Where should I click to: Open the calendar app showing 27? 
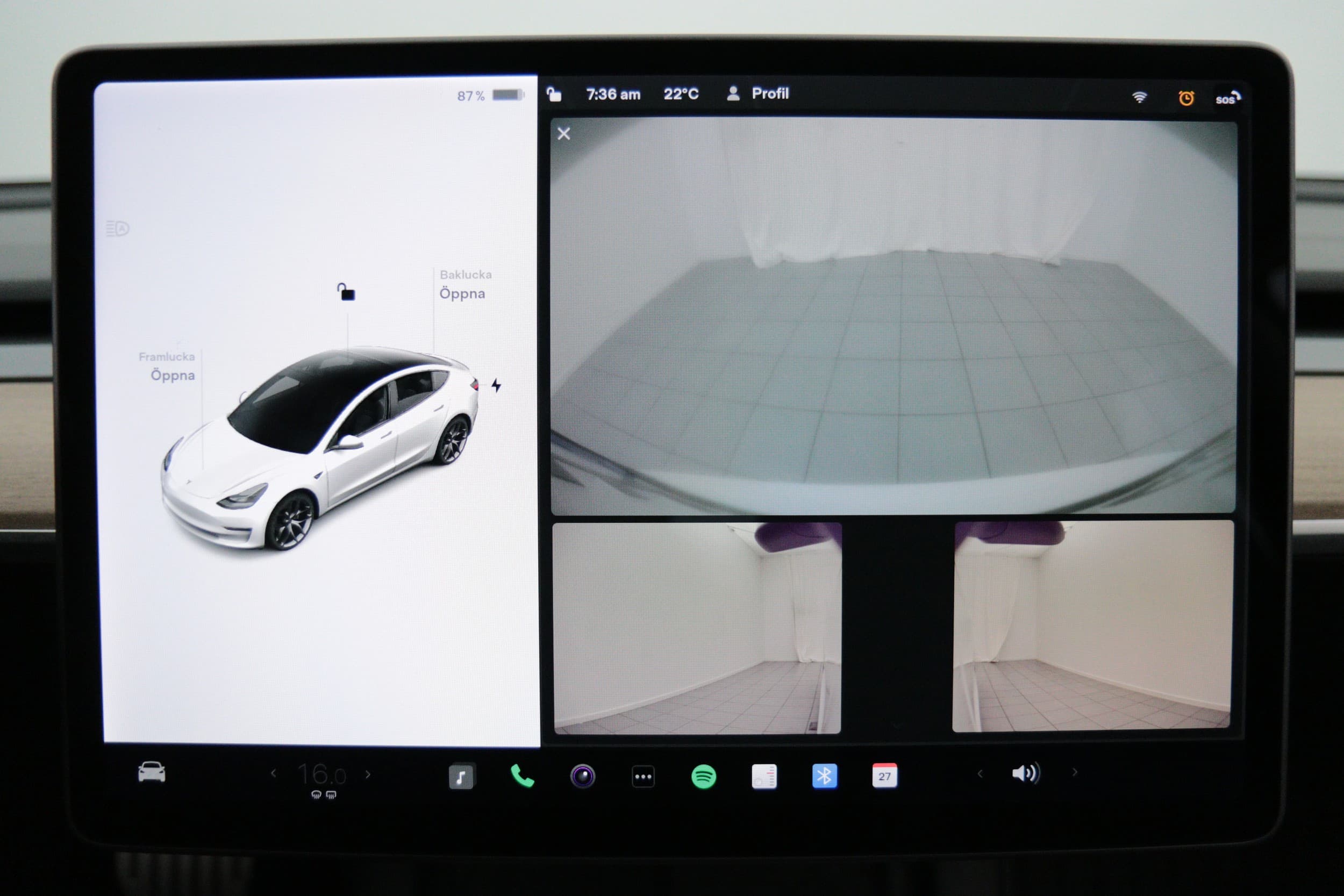pyautogui.click(x=884, y=776)
